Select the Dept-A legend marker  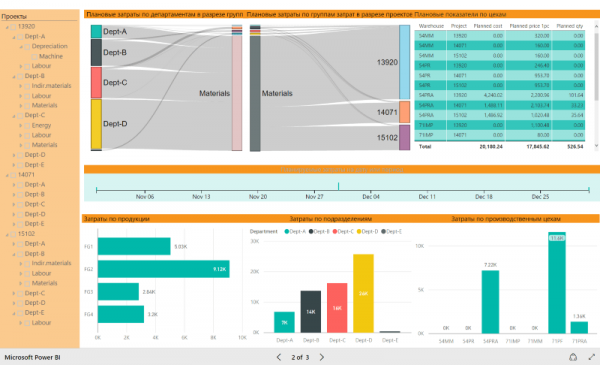coord(287,231)
